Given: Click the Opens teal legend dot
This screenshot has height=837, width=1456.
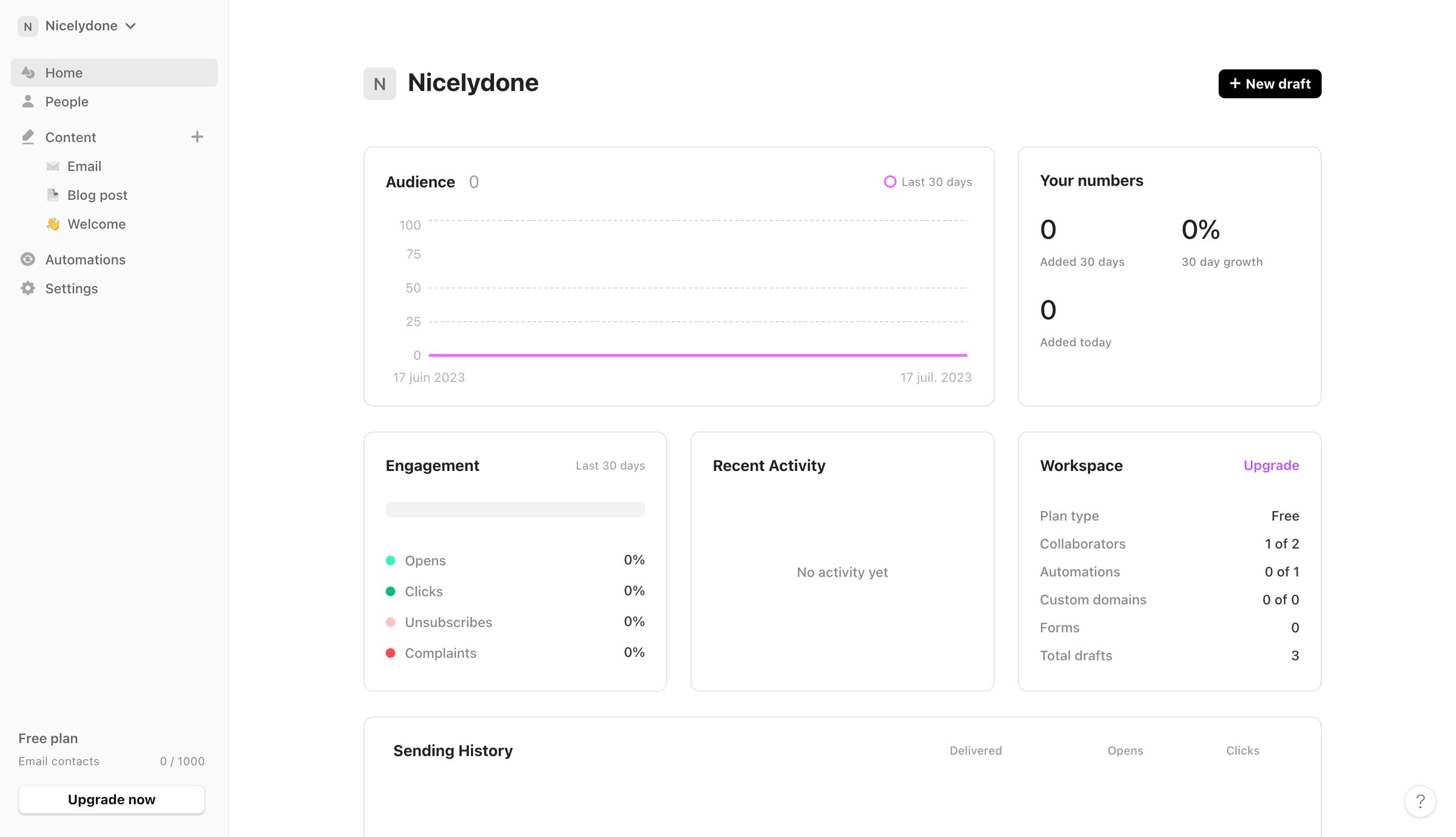Looking at the screenshot, I should click(x=391, y=561).
